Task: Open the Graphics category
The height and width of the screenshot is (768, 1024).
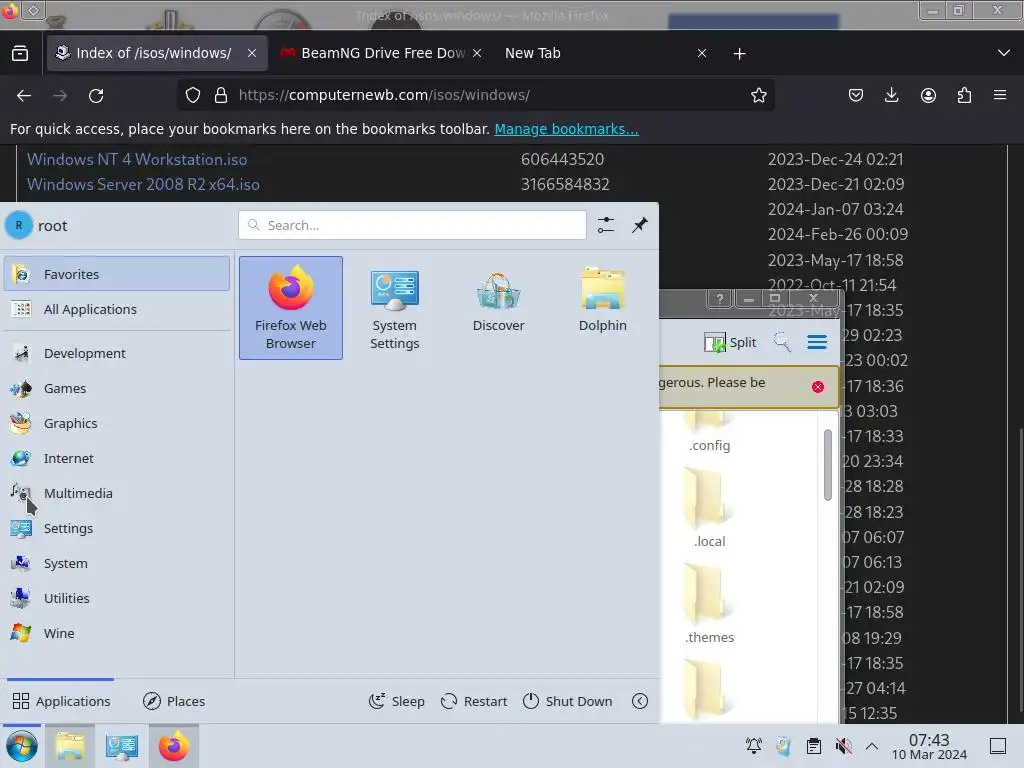Action: point(117,423)
